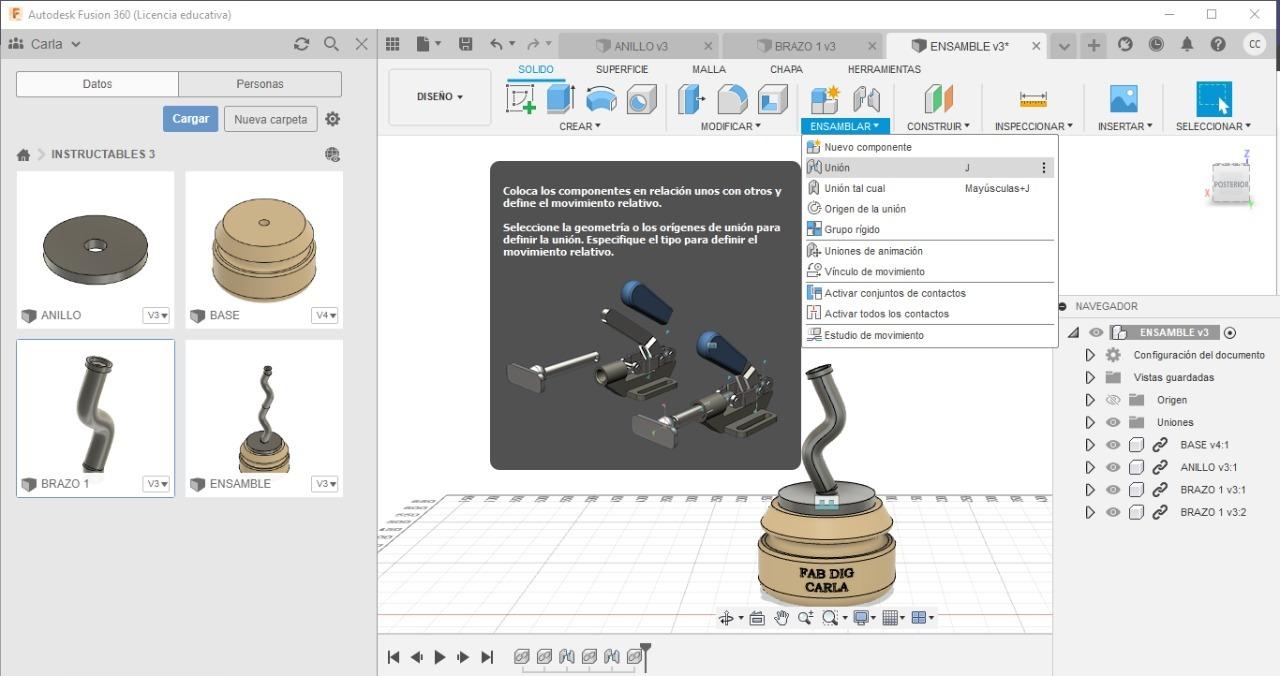Expand the BASE v4:1 tree node

[x=1090, y=445]
